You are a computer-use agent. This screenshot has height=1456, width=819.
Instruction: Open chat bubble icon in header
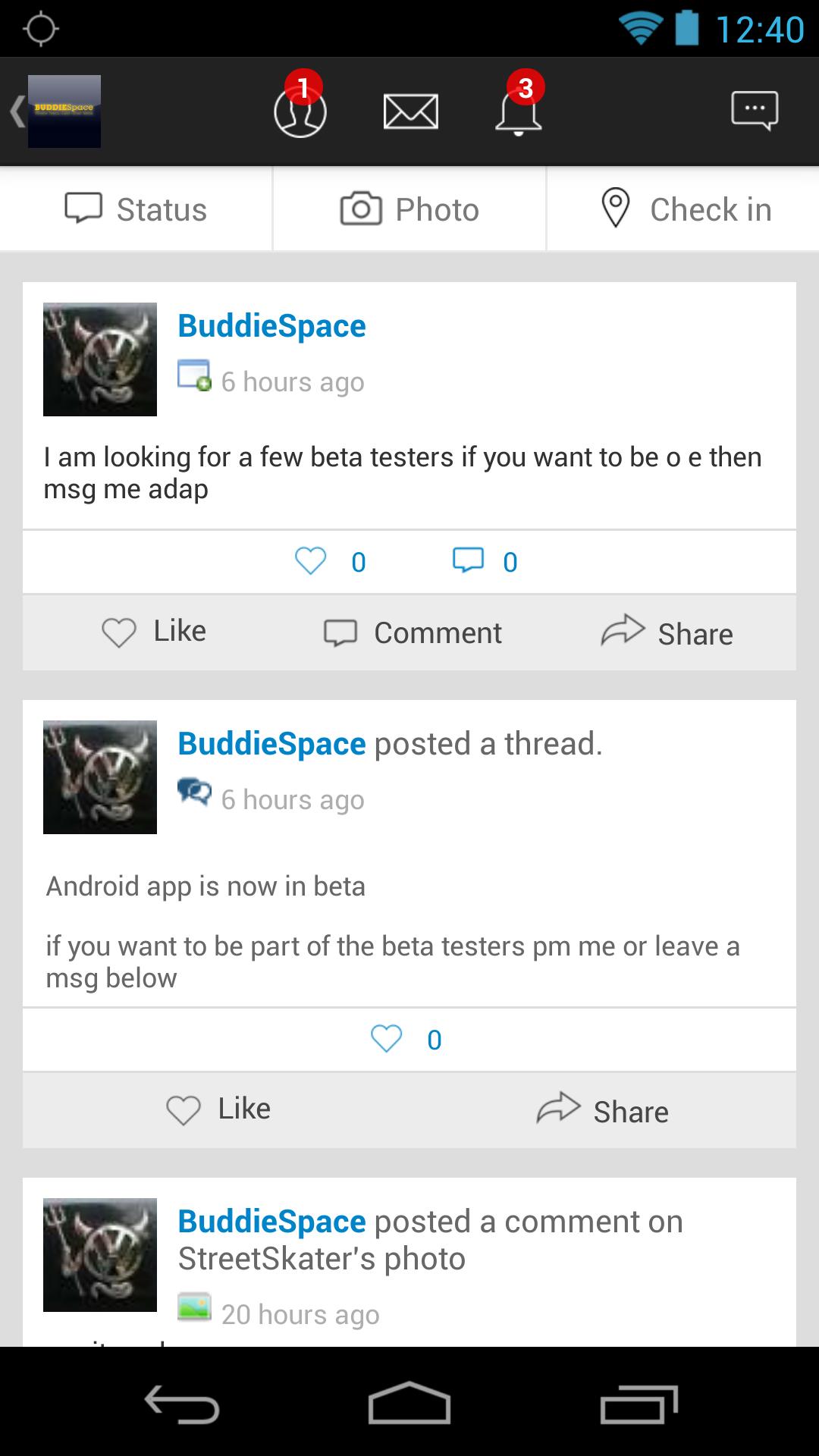click(755, 111)
